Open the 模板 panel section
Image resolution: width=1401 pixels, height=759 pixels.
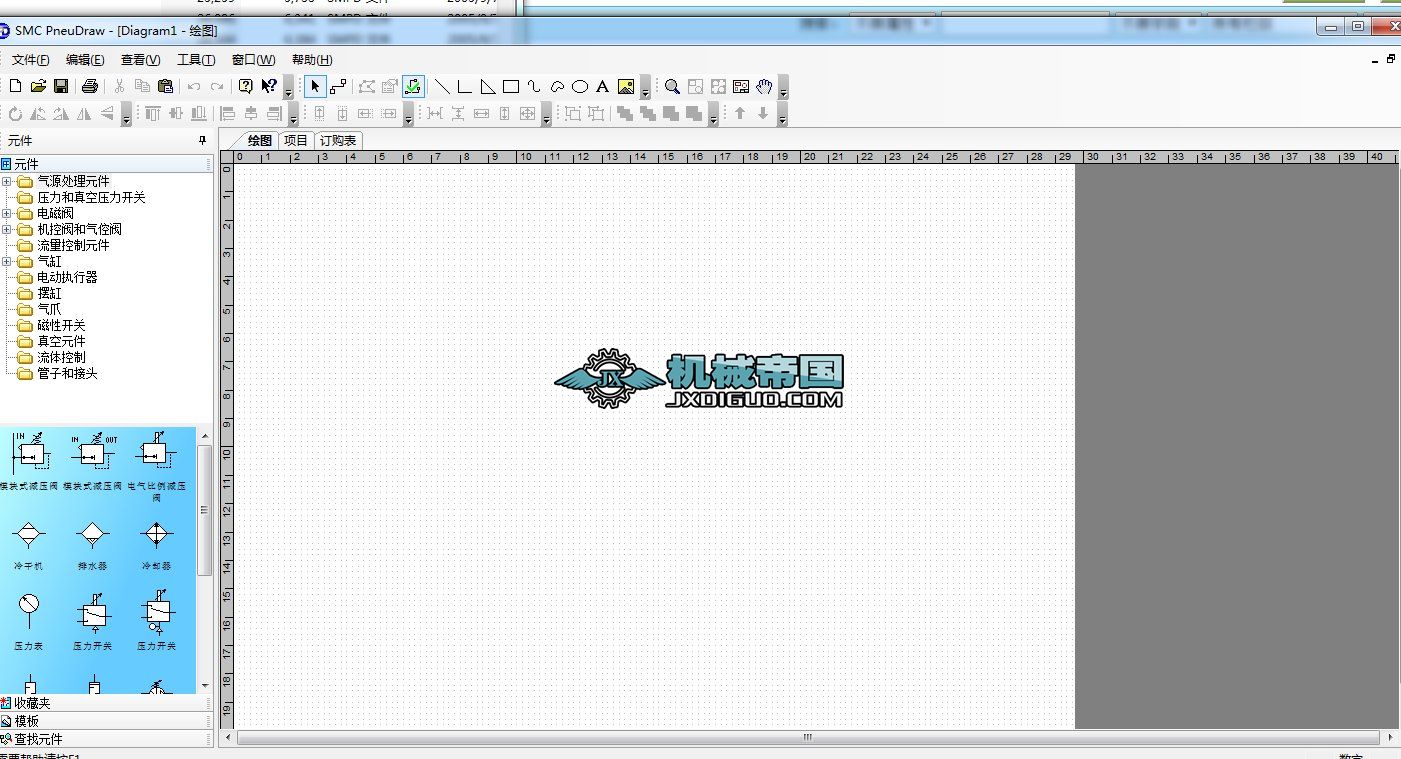pos(107,721)
